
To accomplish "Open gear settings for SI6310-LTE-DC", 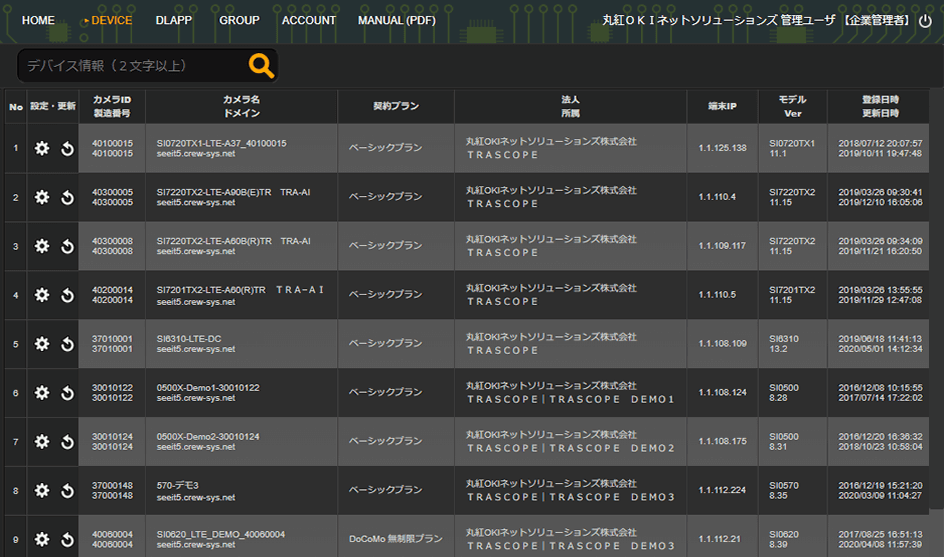I will (42, 344).
